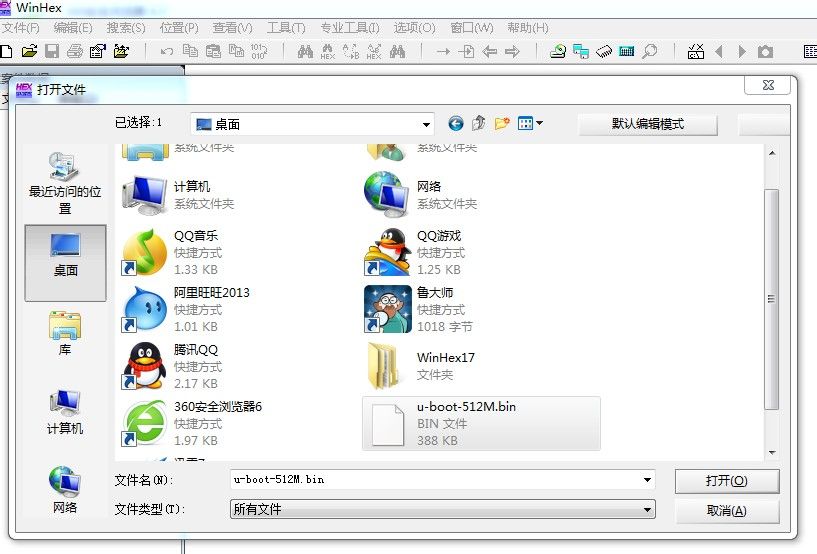Click the Calculator toolbar icon
817x554 pixels.
tap(627, 51)
